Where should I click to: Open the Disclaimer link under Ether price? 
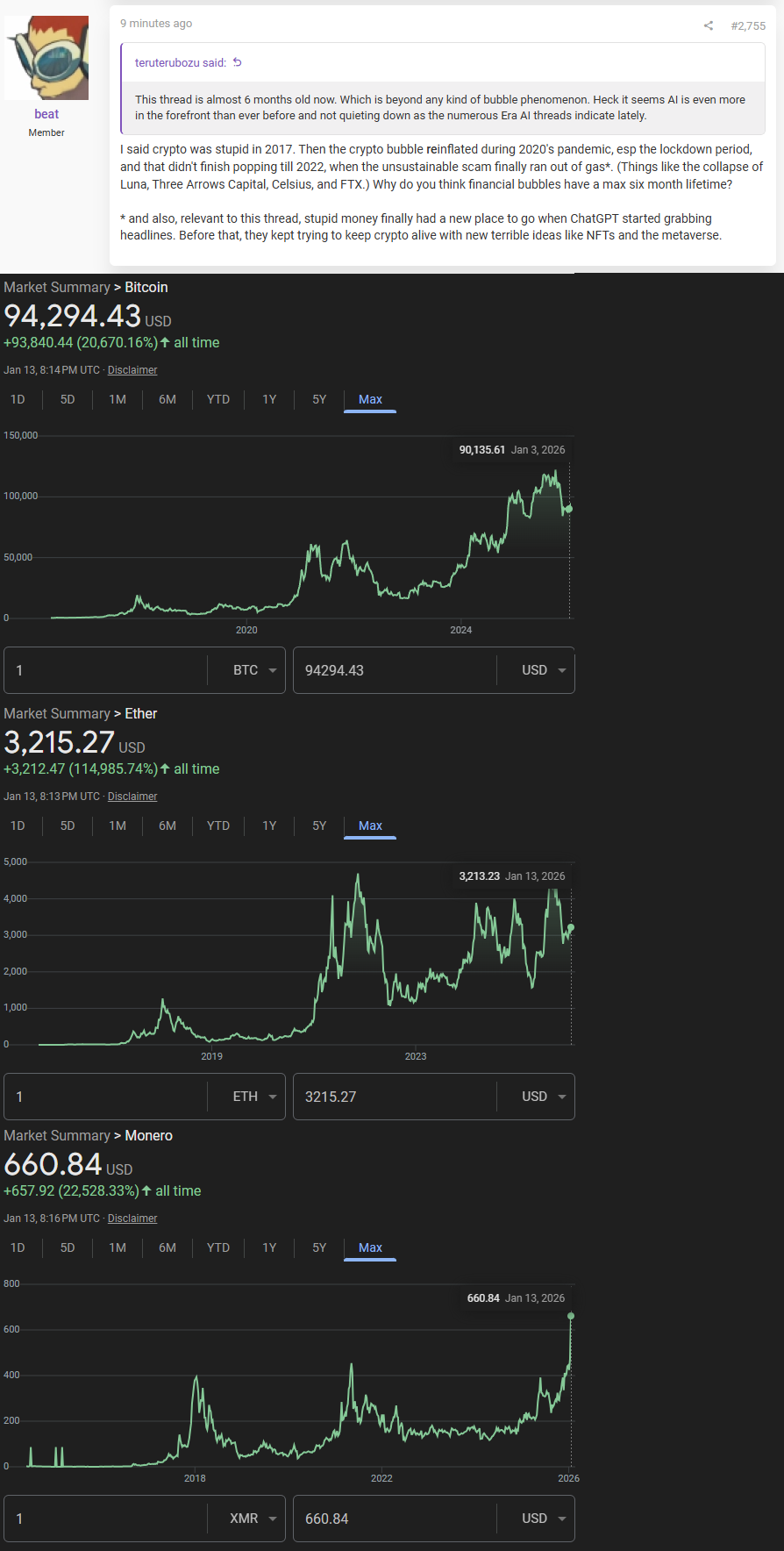132,797
